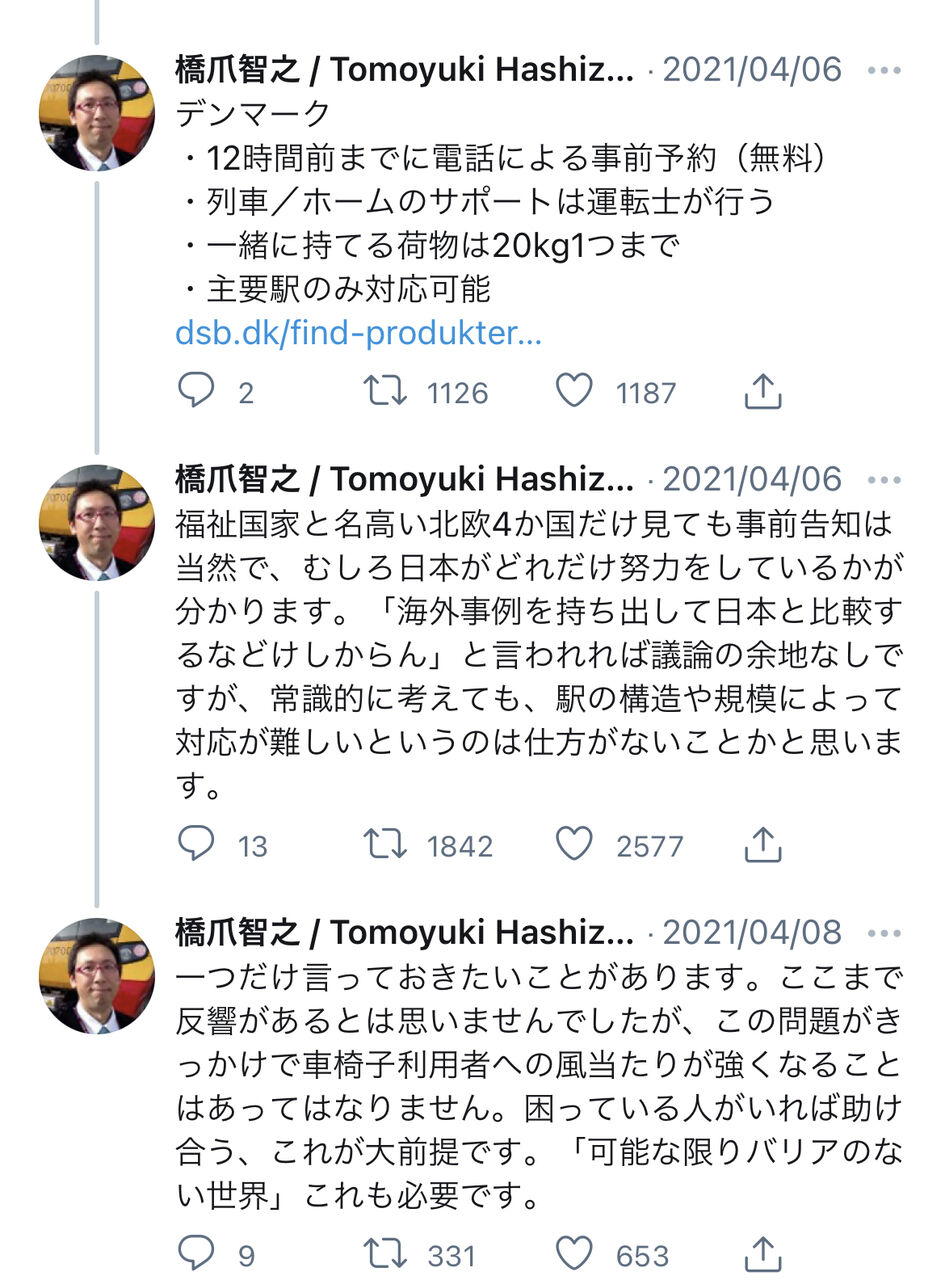Like the tweet with 2577 likes

pyautogui.click(x=574, y=845)
